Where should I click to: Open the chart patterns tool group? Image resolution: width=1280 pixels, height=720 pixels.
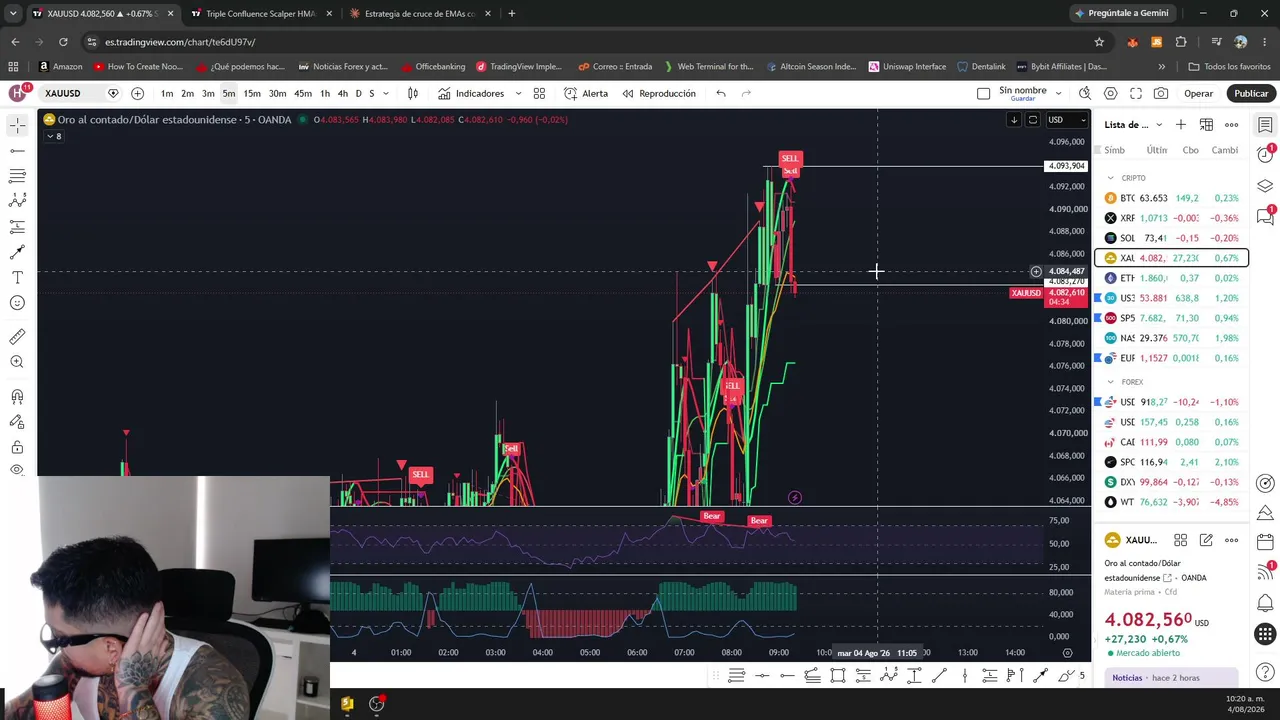point(17,201)
